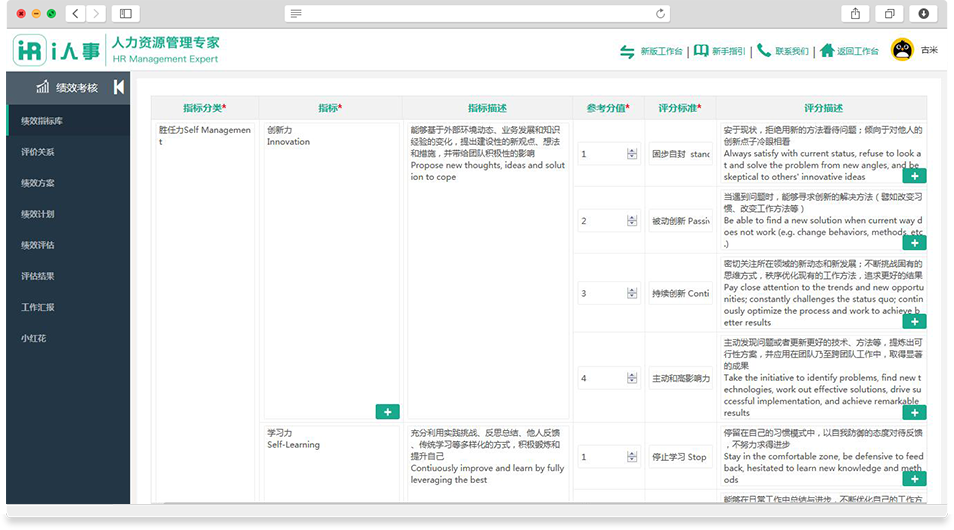Click the 新手指引 link

729,51
